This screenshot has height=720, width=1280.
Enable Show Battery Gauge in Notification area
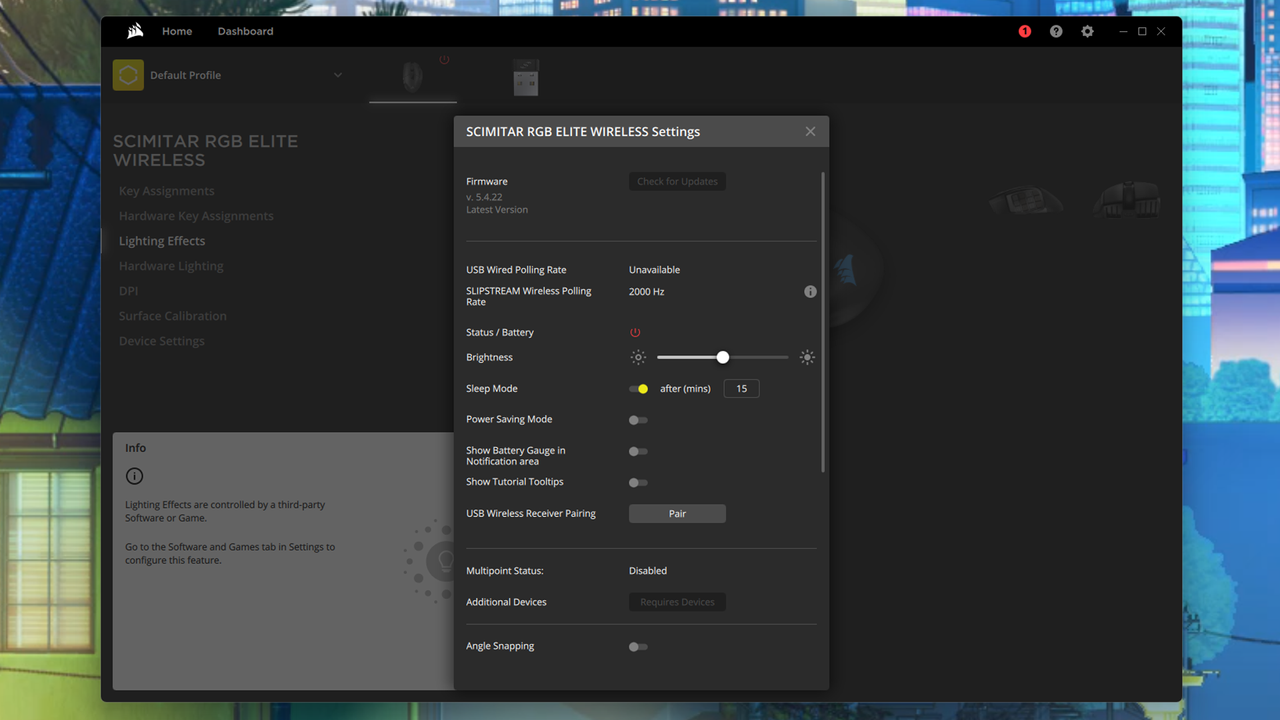pos(638,452)
